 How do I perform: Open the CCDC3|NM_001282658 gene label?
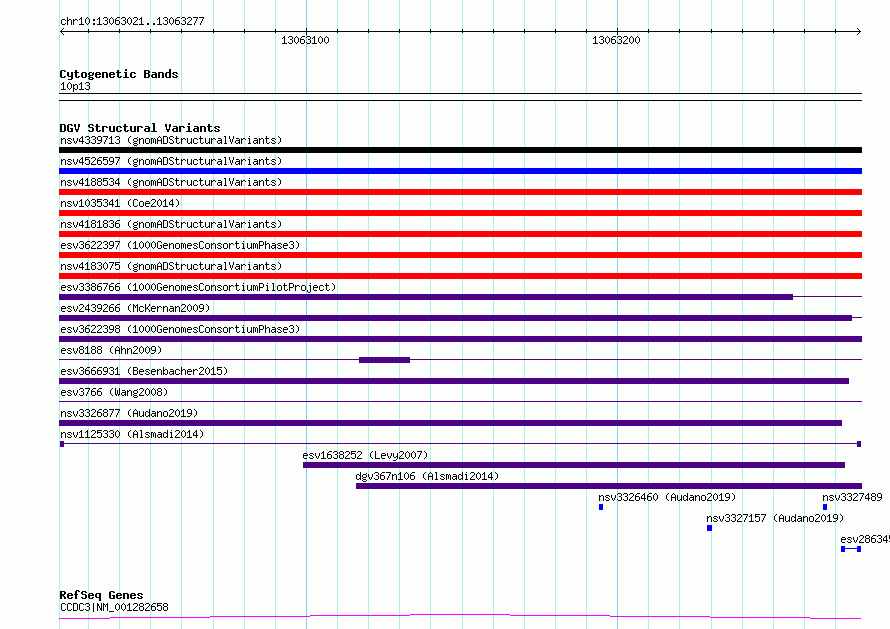pos(114,607)
